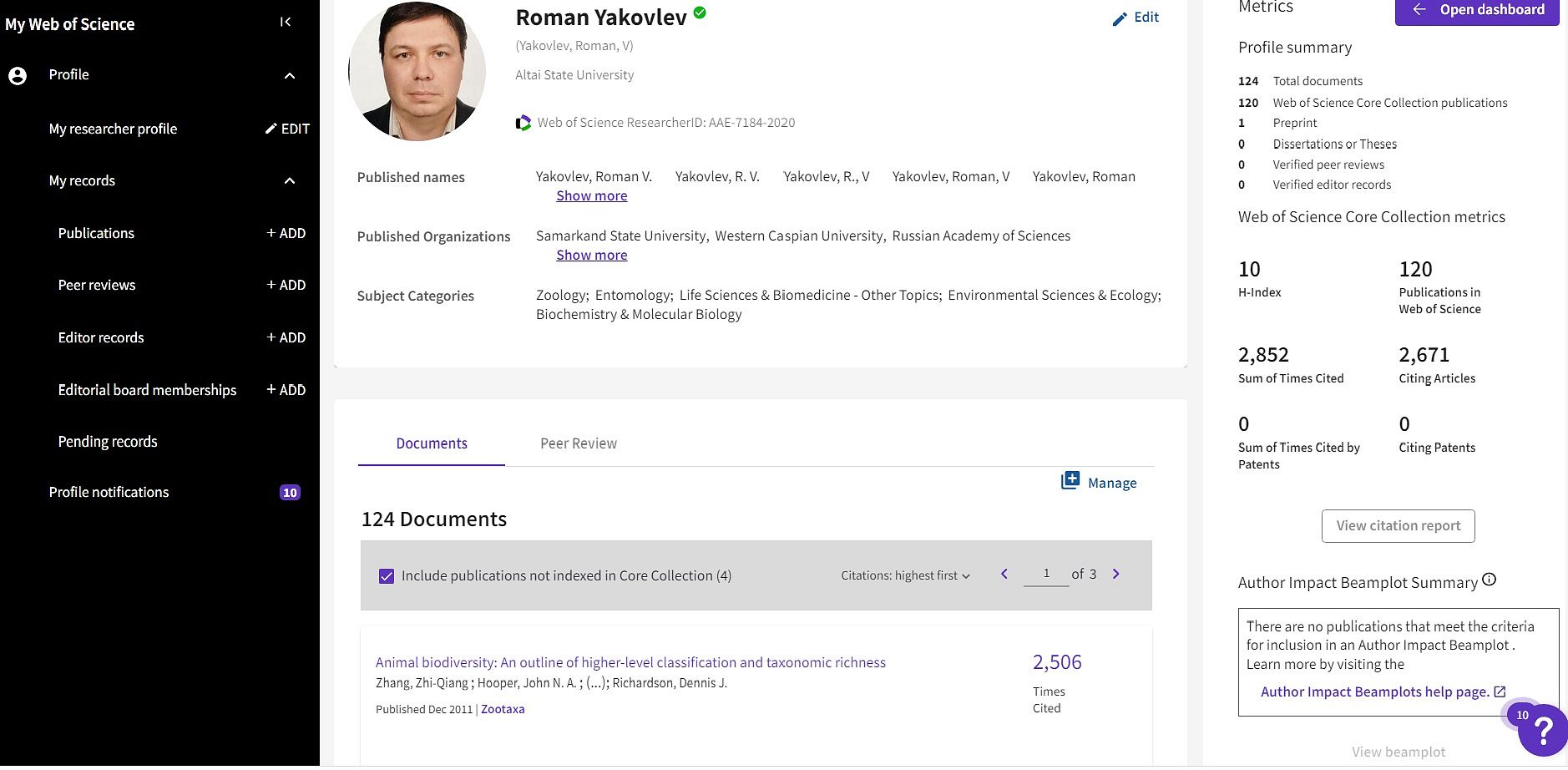Image resolution: width=1568 pixels, height=770 pixels.
Task: Go to the previous documents page arrow
Action: pos(1004,574)
